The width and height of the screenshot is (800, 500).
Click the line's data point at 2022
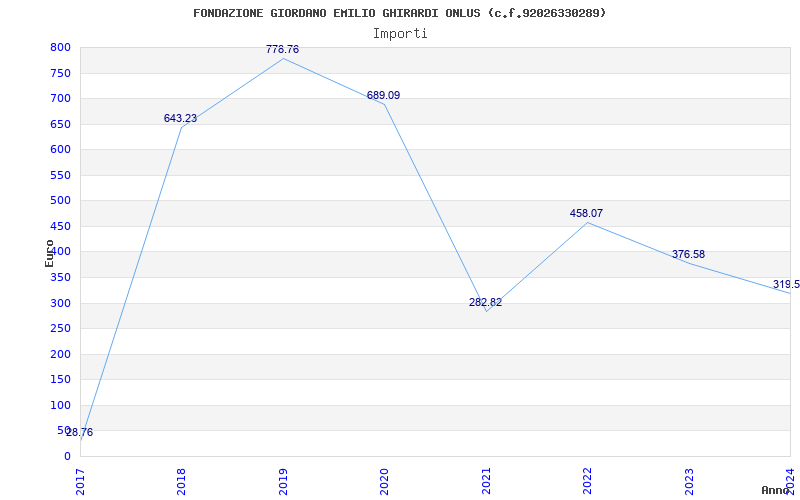pyautogui.click(x=588, y=222)
